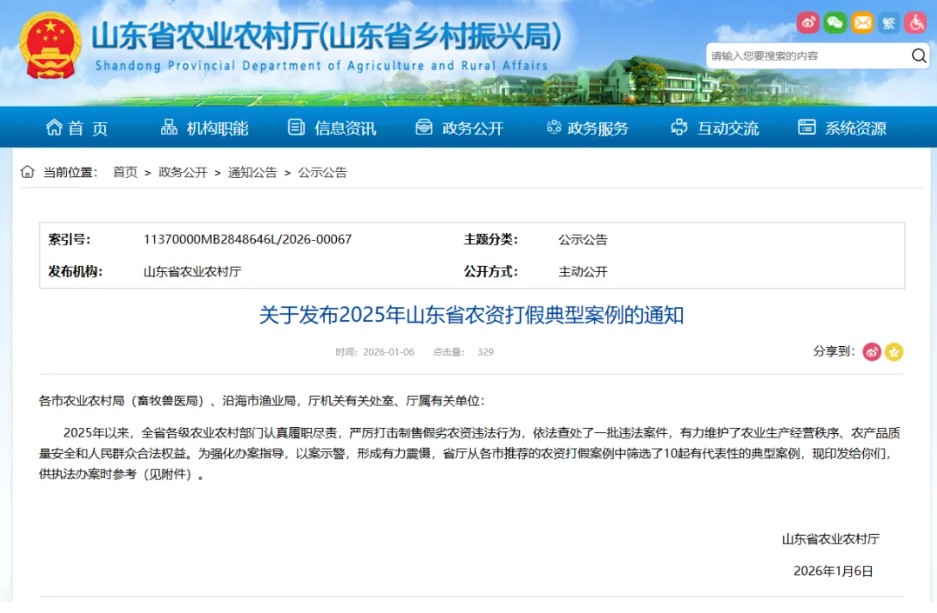Click the home icon beside 当前位置

tap(26, 171)
